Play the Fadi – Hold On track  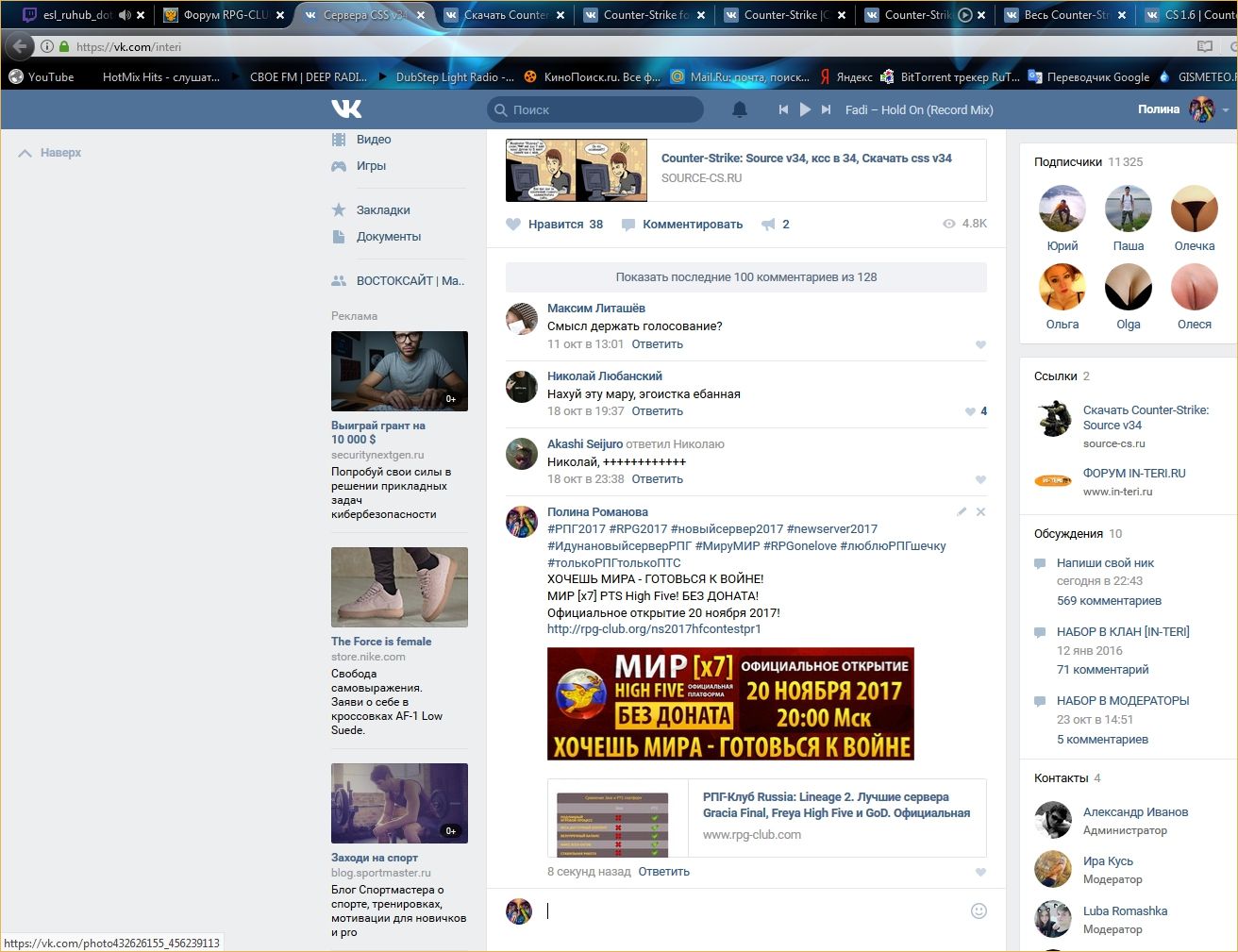click(805, 109)
